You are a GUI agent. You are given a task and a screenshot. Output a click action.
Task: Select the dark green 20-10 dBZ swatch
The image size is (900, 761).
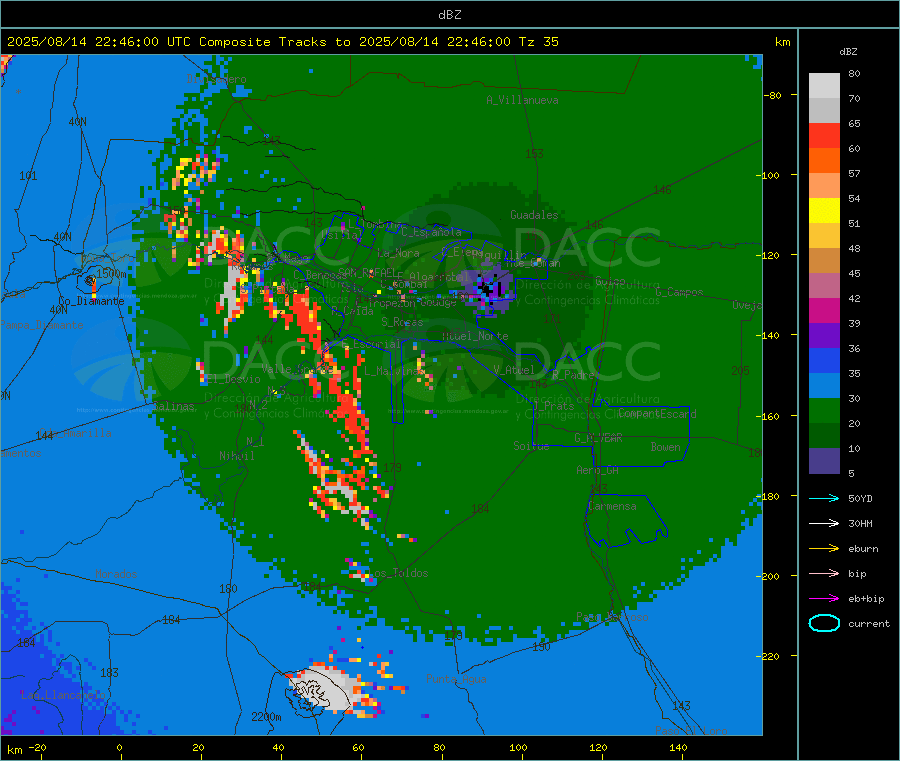coord(824,436)
